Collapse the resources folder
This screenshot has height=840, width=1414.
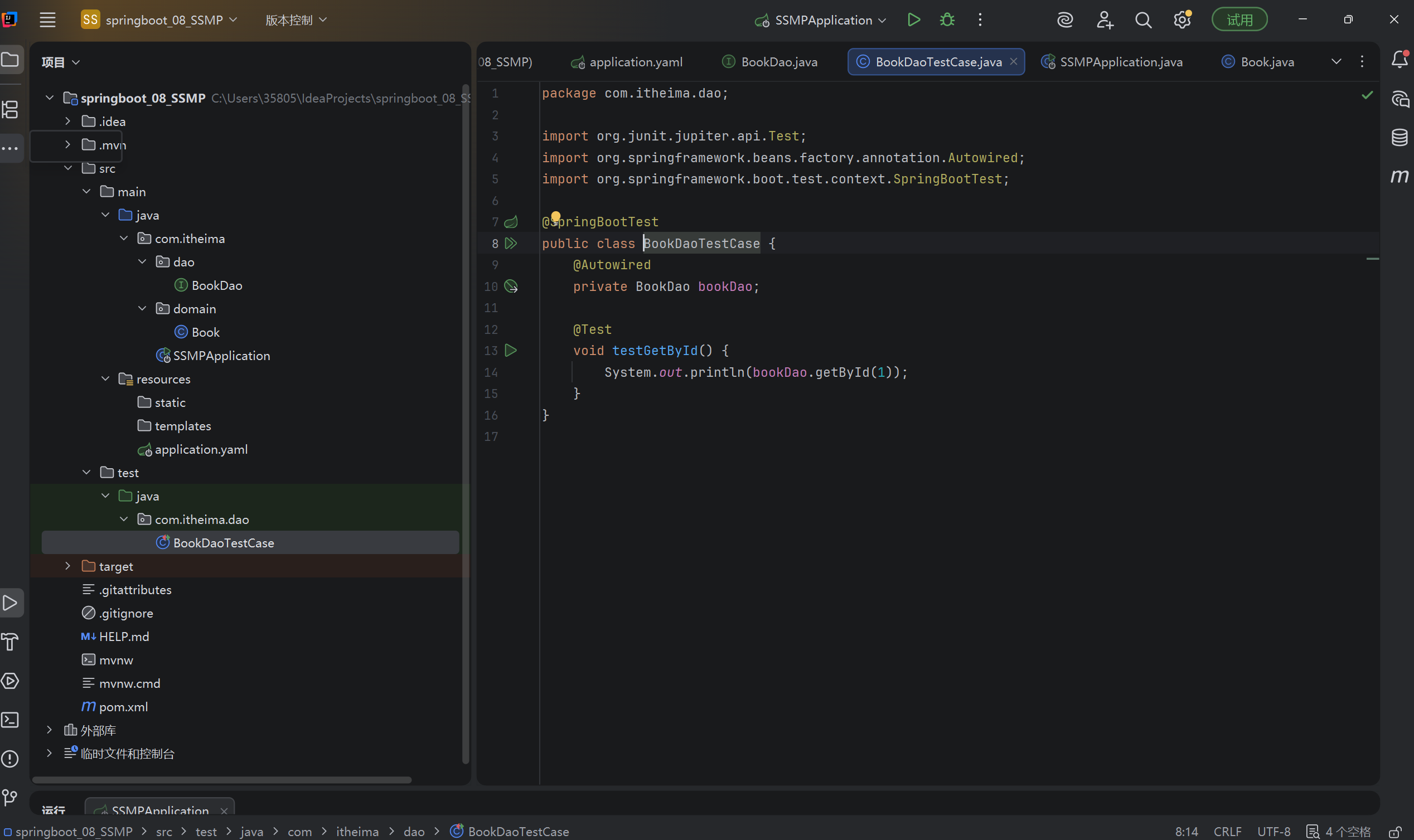coord(105,378)
